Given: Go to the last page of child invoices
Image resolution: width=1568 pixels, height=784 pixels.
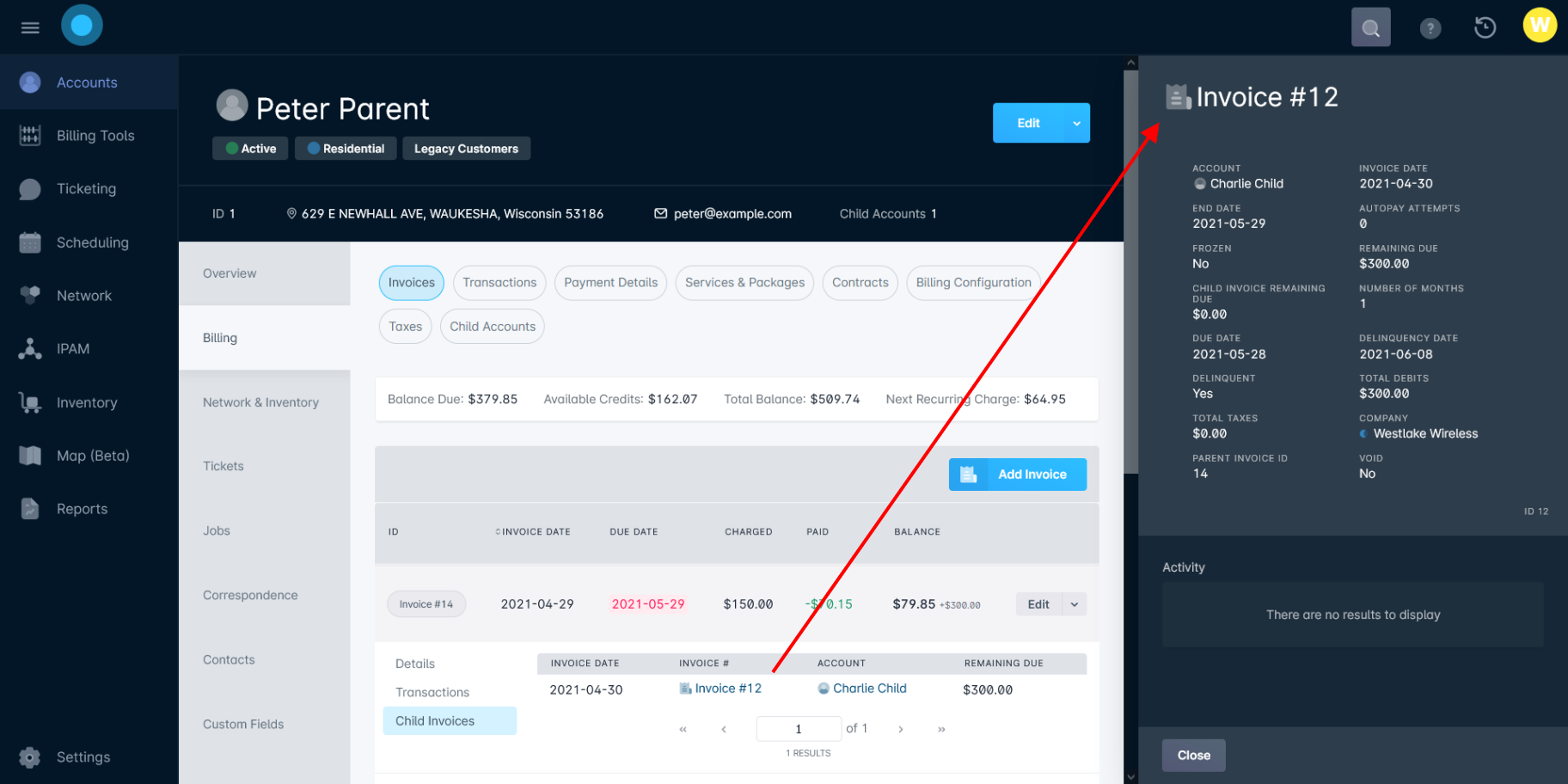Looking at the screenshot, I should pos(941,729).
